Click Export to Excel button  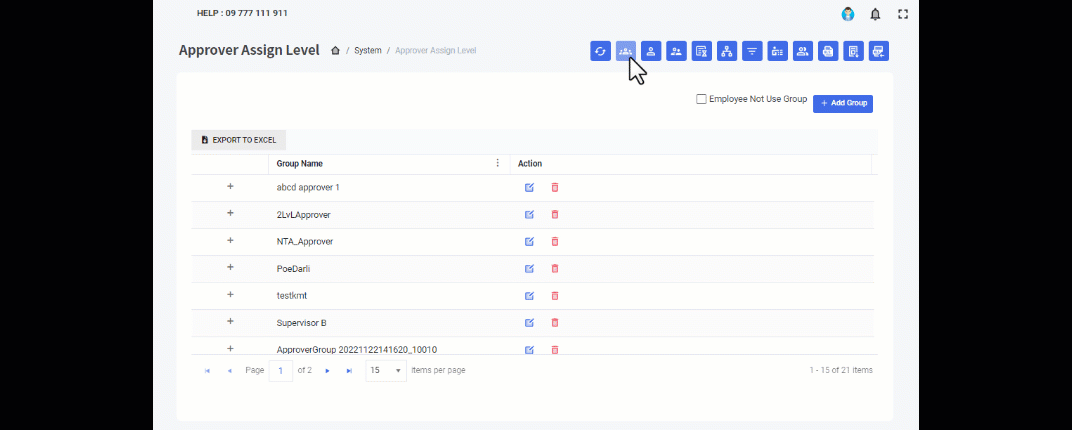click(238, 140)
